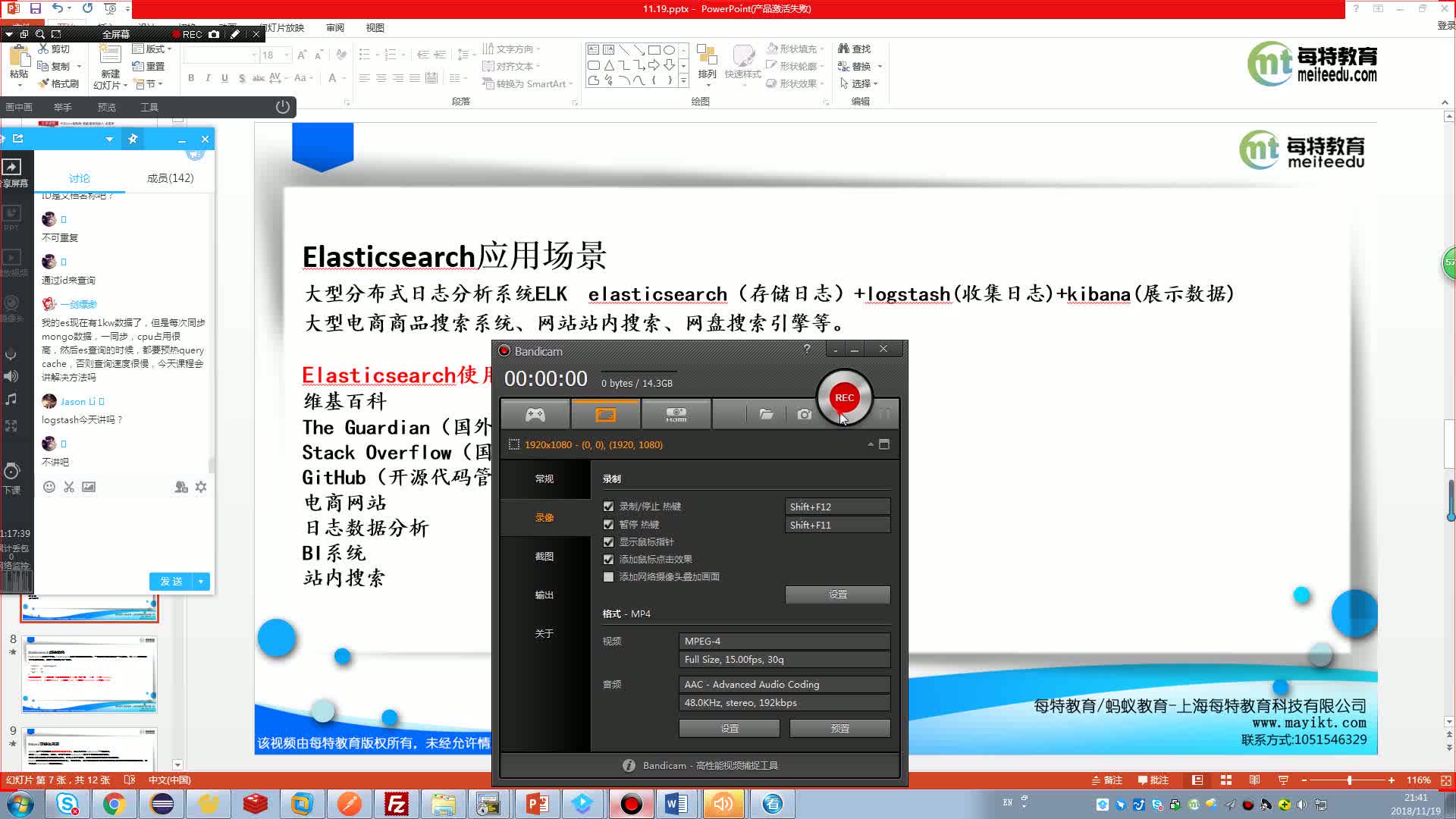Viewport: 1456px width, 819px height.
Task: Select the screenshot capture icon
Action: (x=804, y=413)
